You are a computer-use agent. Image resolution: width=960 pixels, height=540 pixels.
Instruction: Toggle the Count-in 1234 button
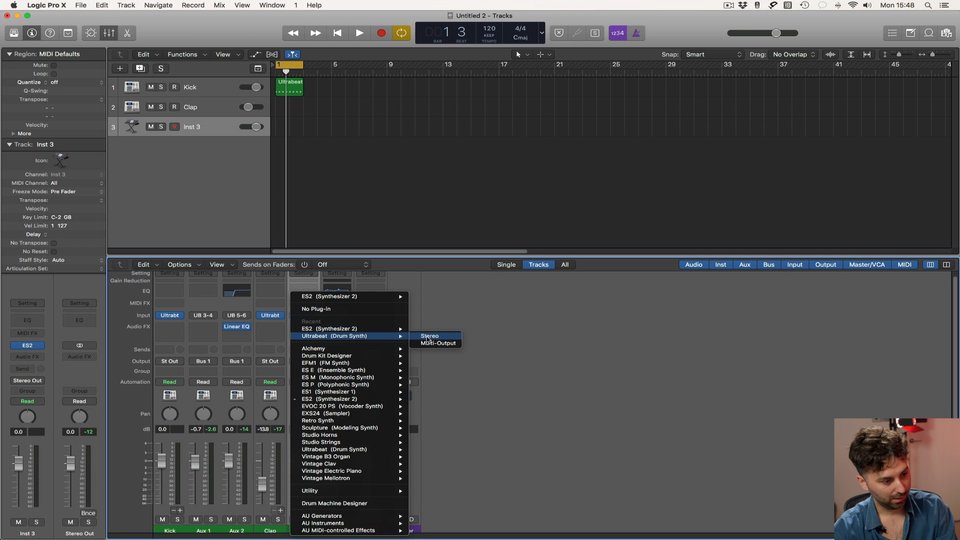[617, 33]
